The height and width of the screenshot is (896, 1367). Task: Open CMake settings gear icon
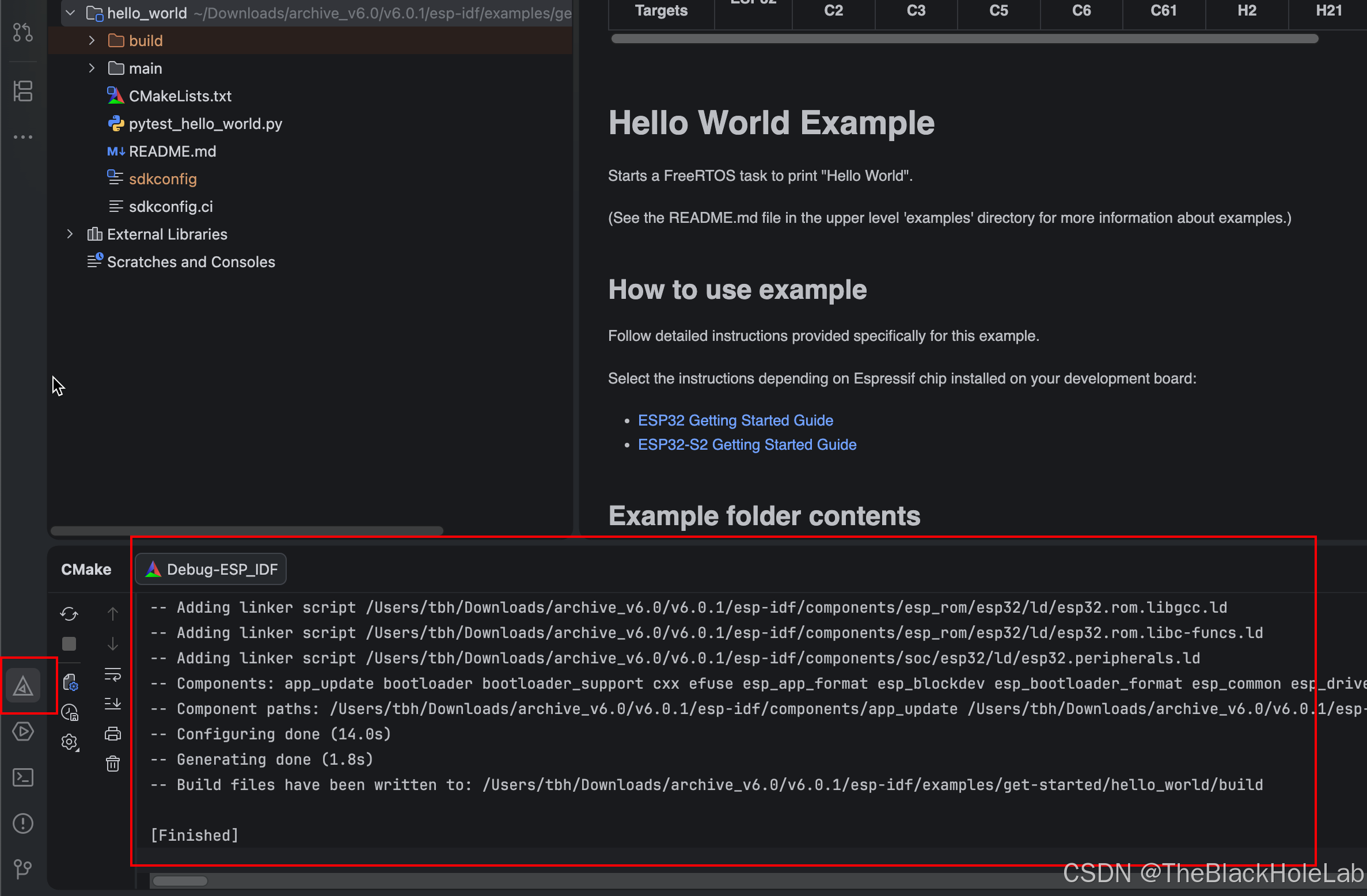[x=70, y=742]
